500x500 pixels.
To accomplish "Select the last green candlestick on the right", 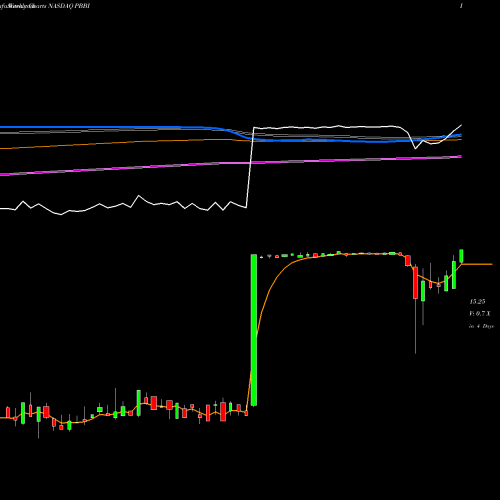I will pos(462,256).
